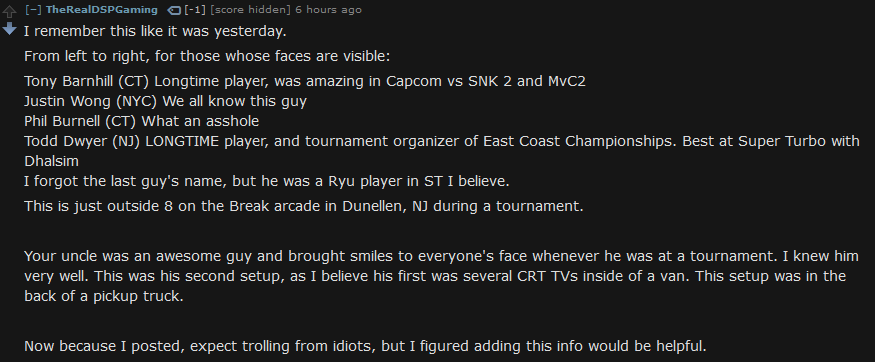Click the 'back of a pickup truck' line
Image resolution: width=875 pixels, height=362 pixels.
point(104,297)
